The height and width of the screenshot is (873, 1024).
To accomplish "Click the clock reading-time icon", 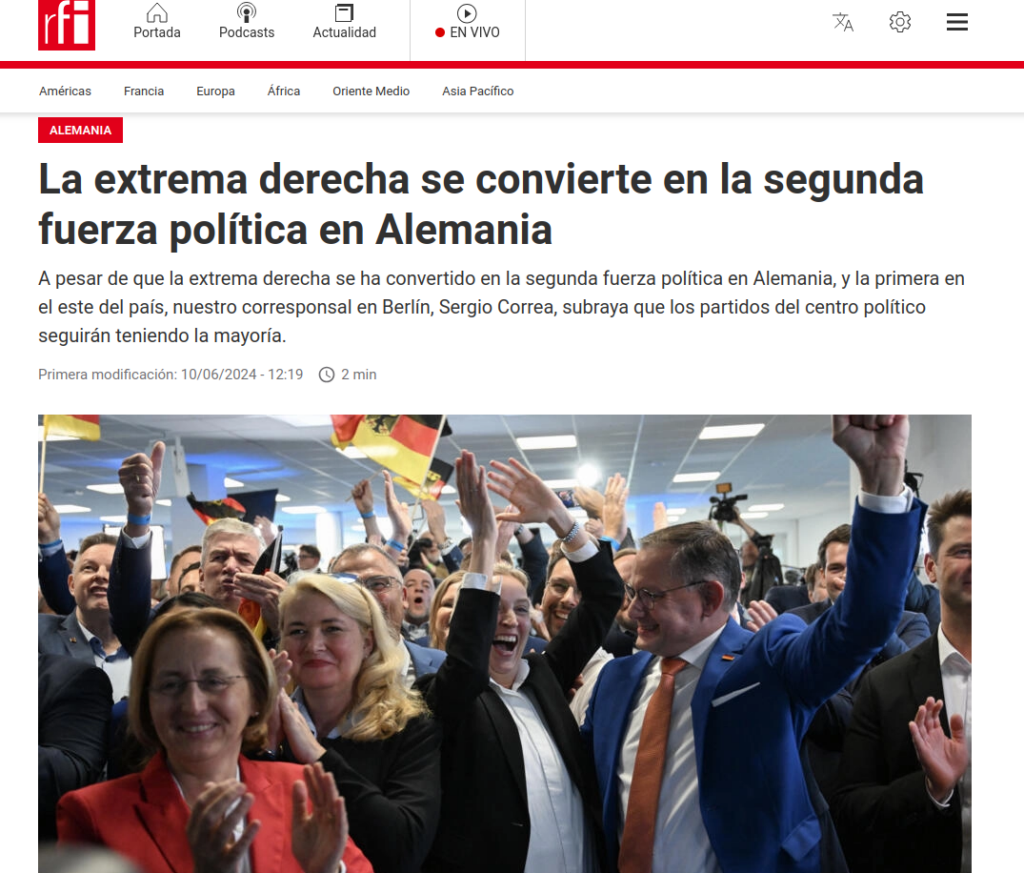I will (327, 375).
